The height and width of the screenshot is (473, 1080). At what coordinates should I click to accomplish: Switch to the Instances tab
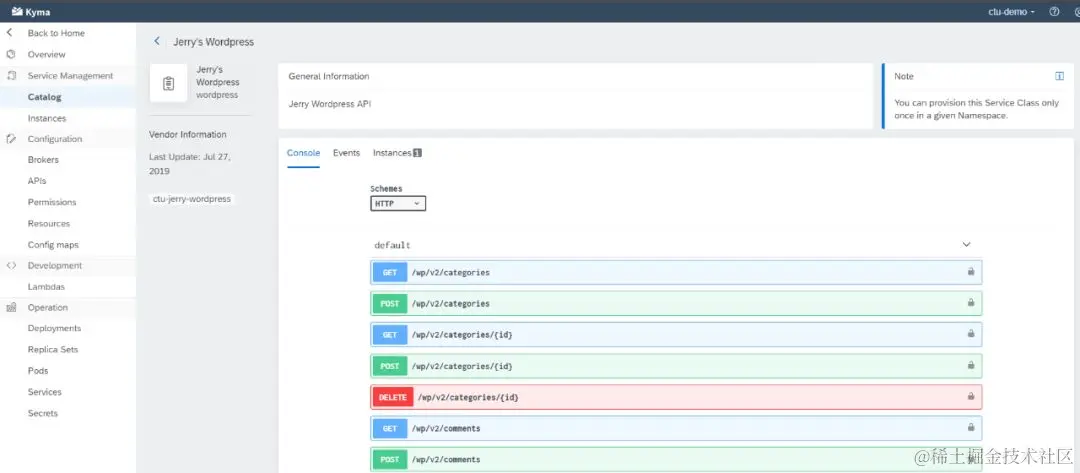tap(397, 153)
